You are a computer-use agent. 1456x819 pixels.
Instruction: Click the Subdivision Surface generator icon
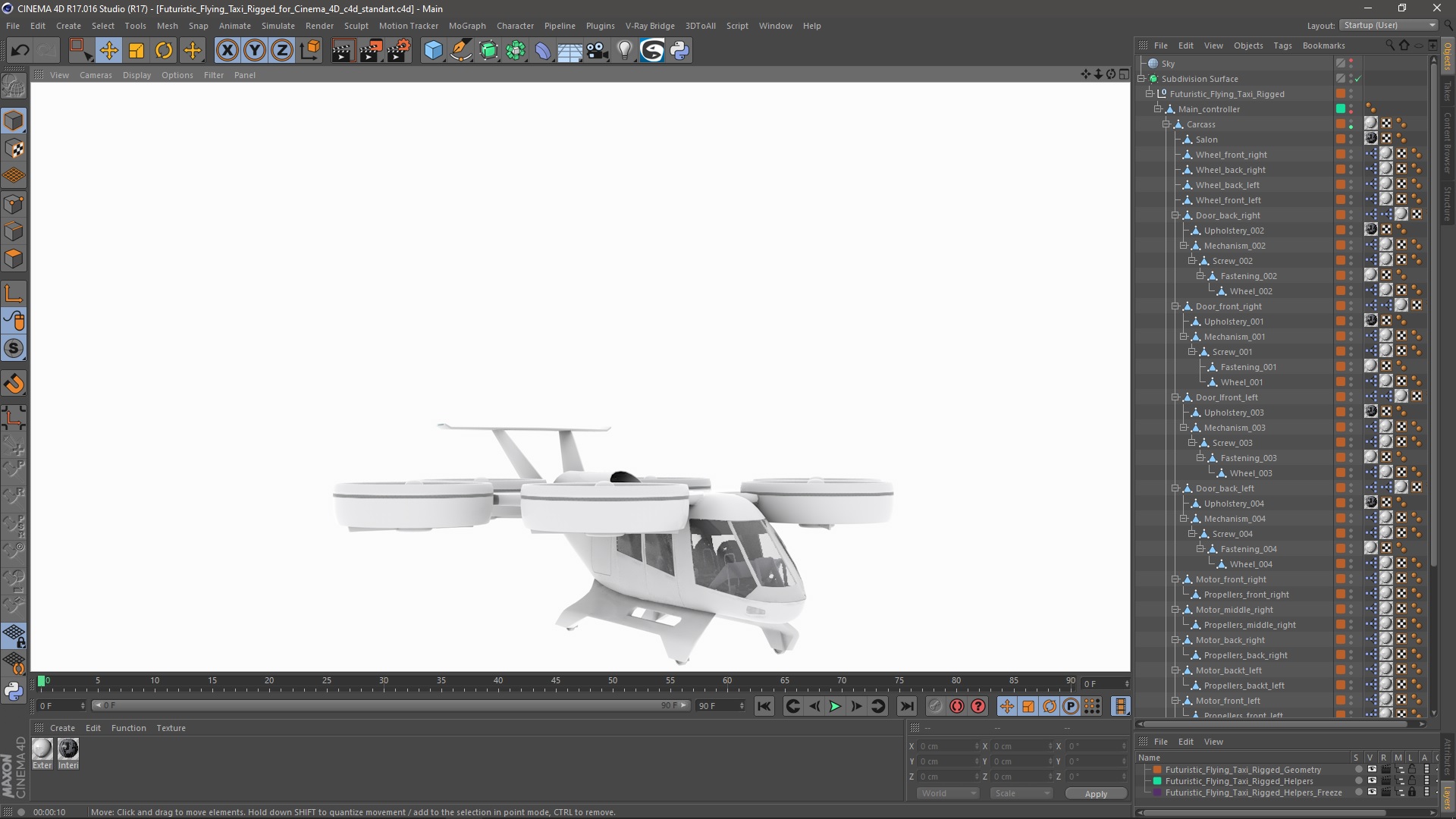488,51
